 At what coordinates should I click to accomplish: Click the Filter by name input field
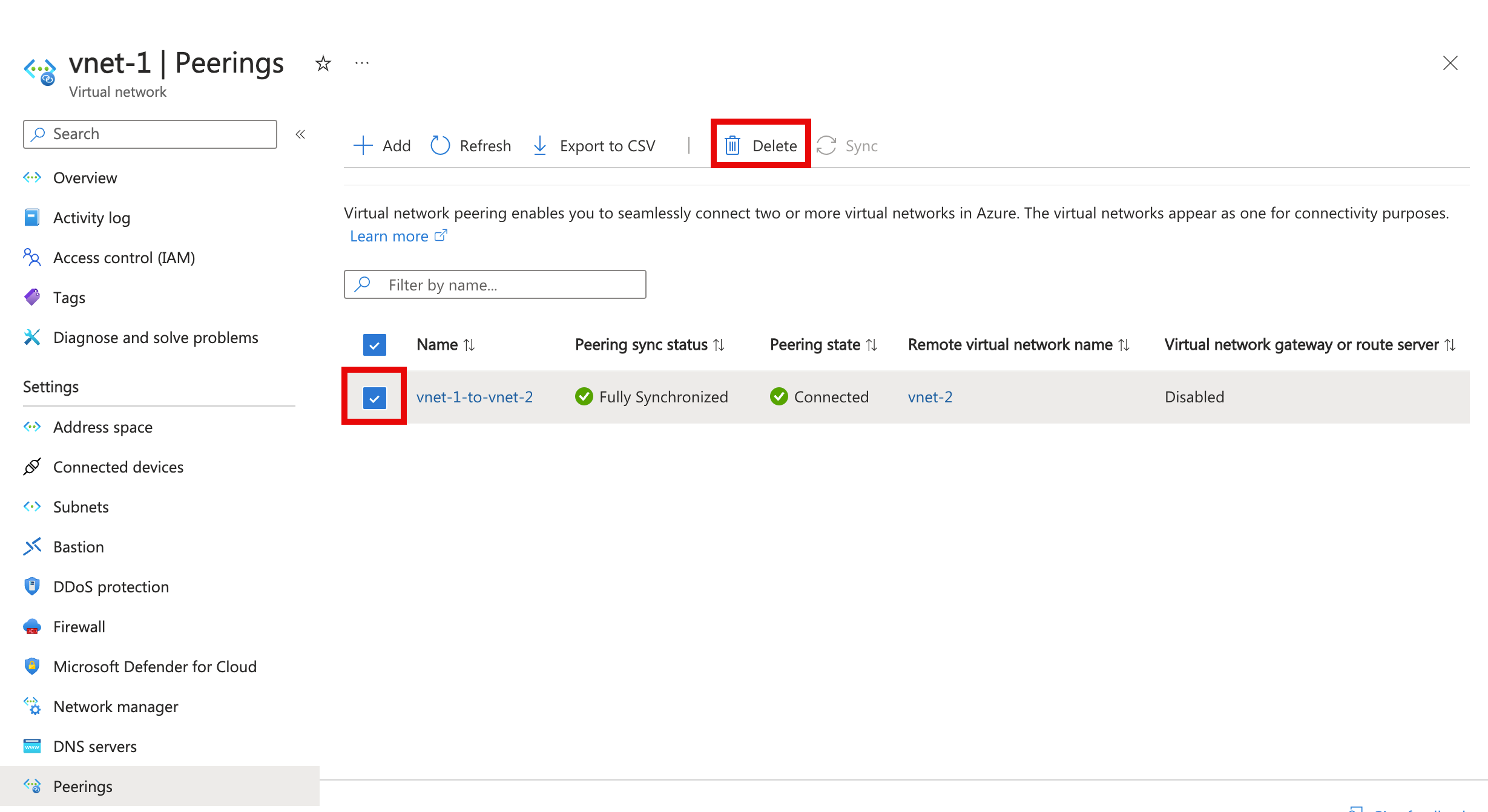pos(494,285)
